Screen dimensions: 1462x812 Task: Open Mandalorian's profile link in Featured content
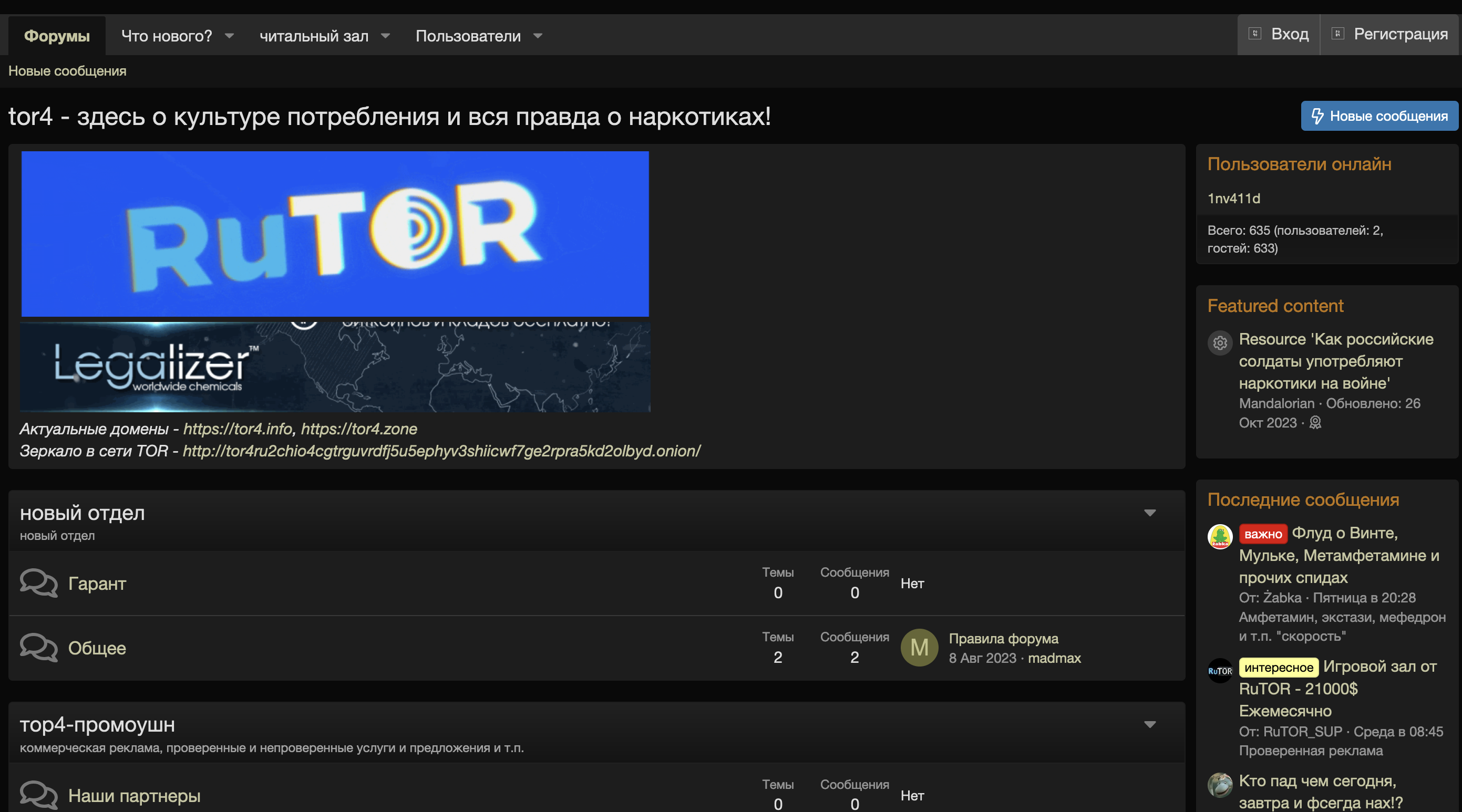click(1276, 403)
